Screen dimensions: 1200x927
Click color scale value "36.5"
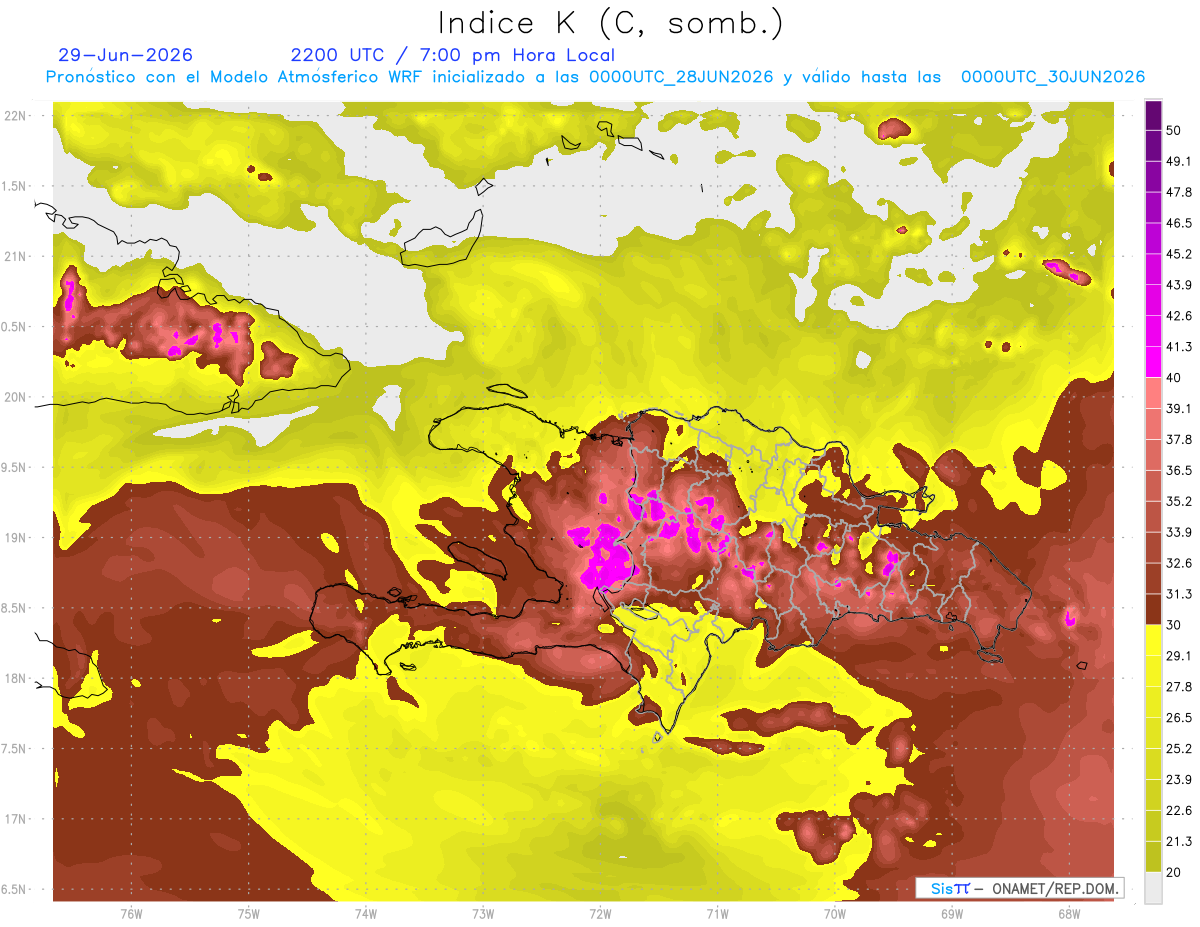pyautogui.click(x=1178, y=470)
